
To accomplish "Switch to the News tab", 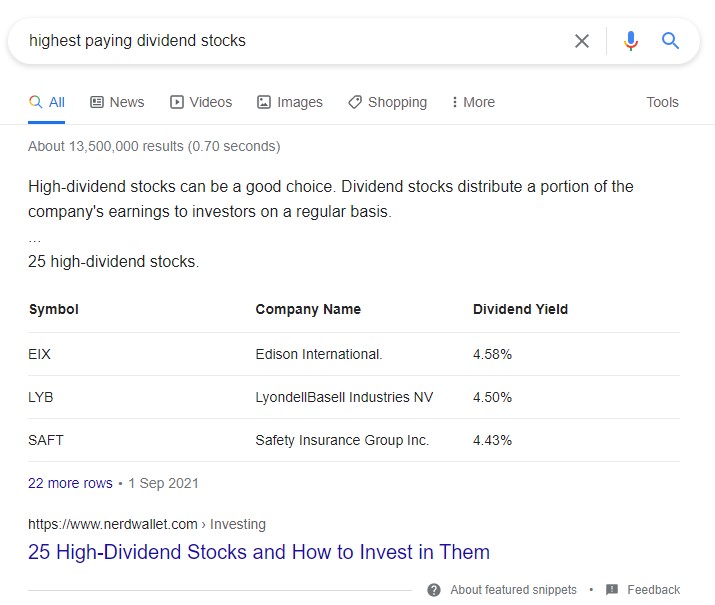I will [x=117, y=102].
